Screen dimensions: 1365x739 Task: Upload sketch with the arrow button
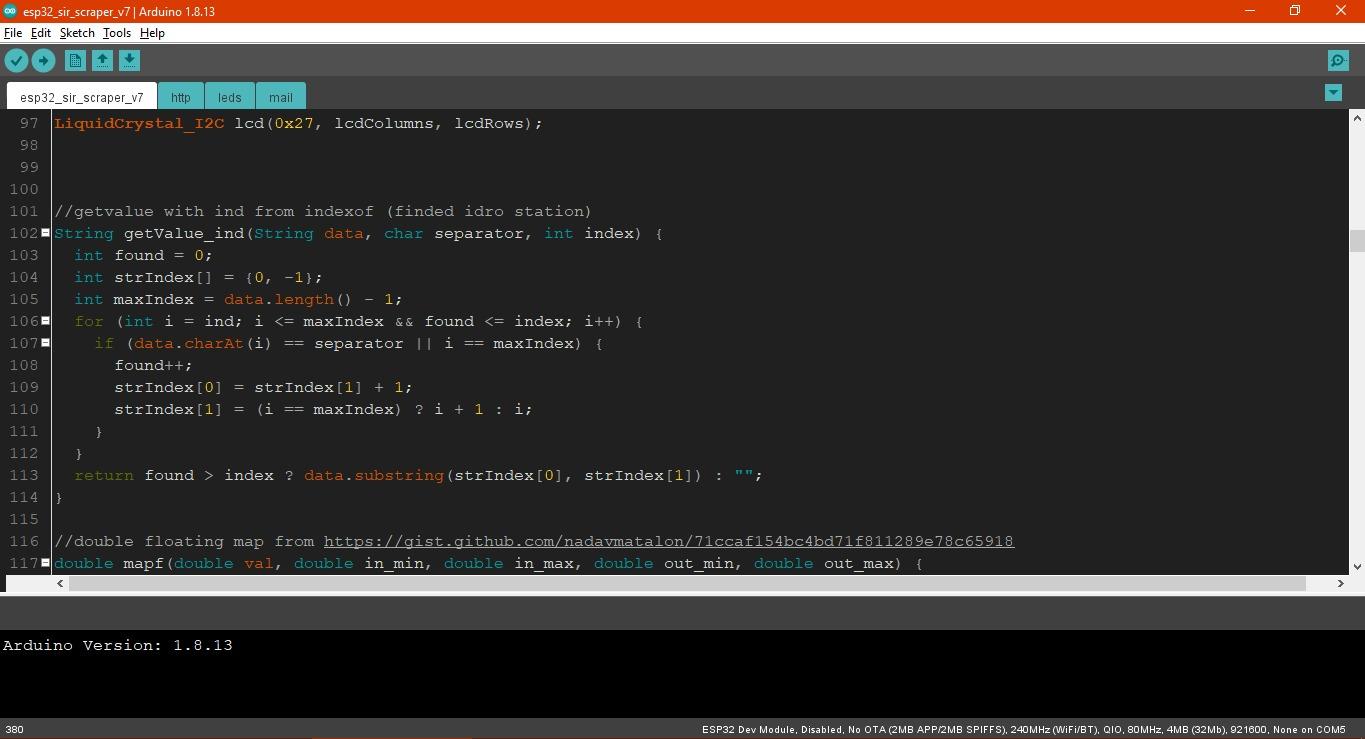(43, 61)
